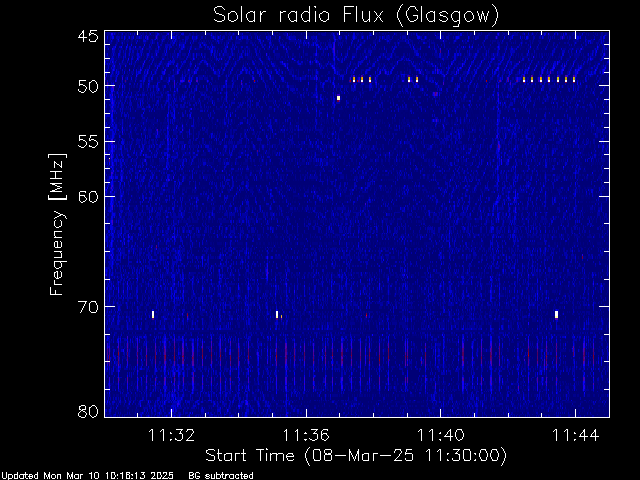Viewport: 640px width, 480px height.
Task: Click the 'BG subtracted' note
Action: point(221,476)
